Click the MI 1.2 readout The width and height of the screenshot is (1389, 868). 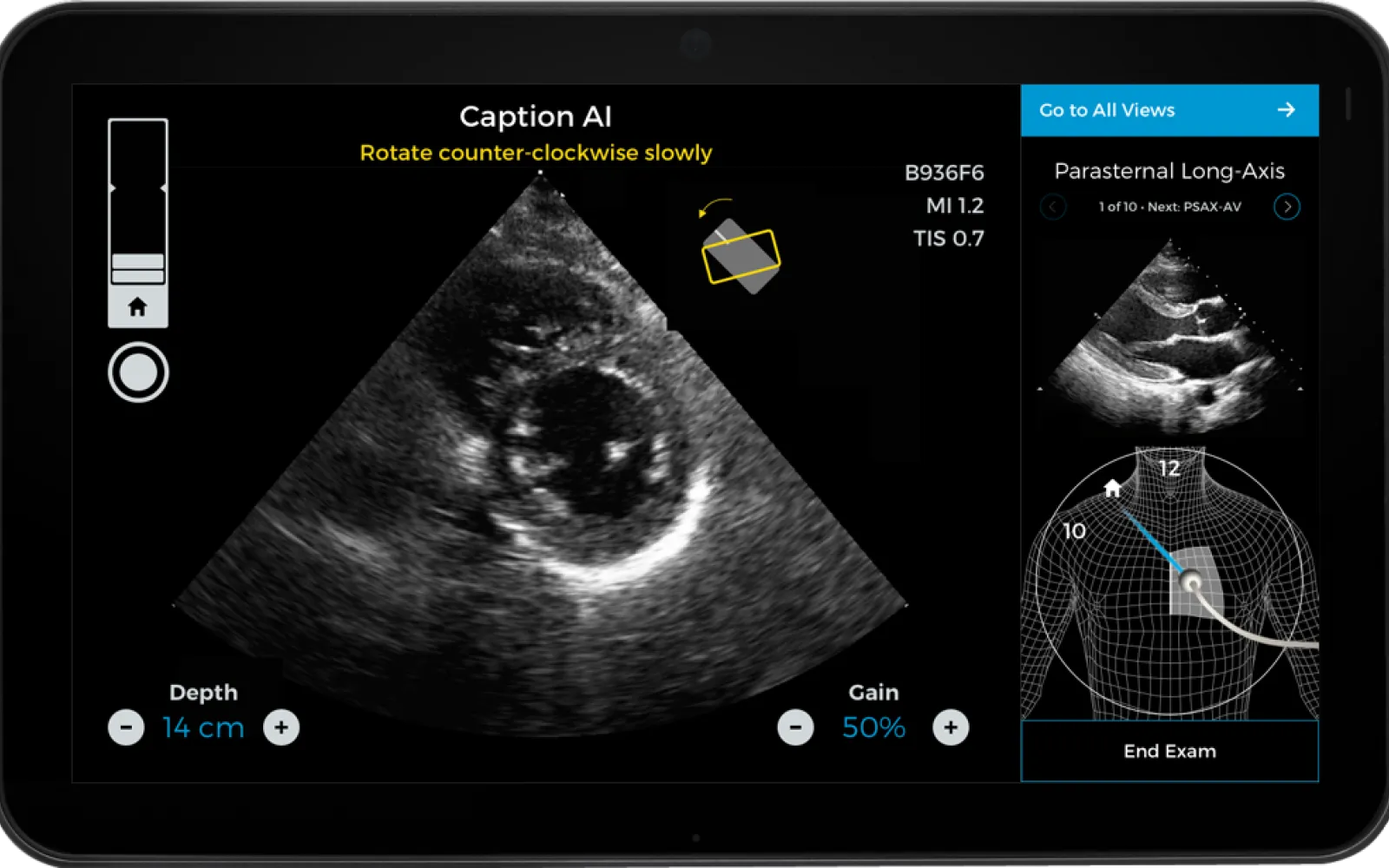pos(955,206)
